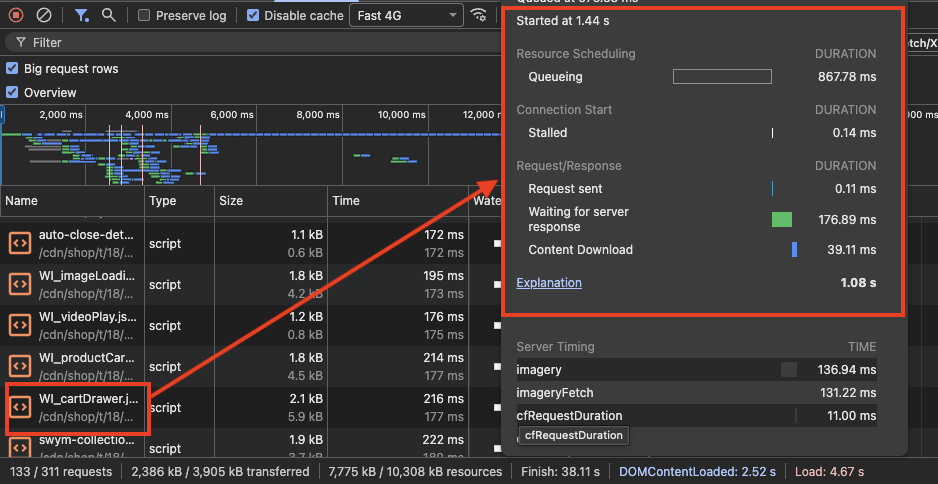Click the green Waiting for server bar
This screenshot has height=484, width=938.
782,220
